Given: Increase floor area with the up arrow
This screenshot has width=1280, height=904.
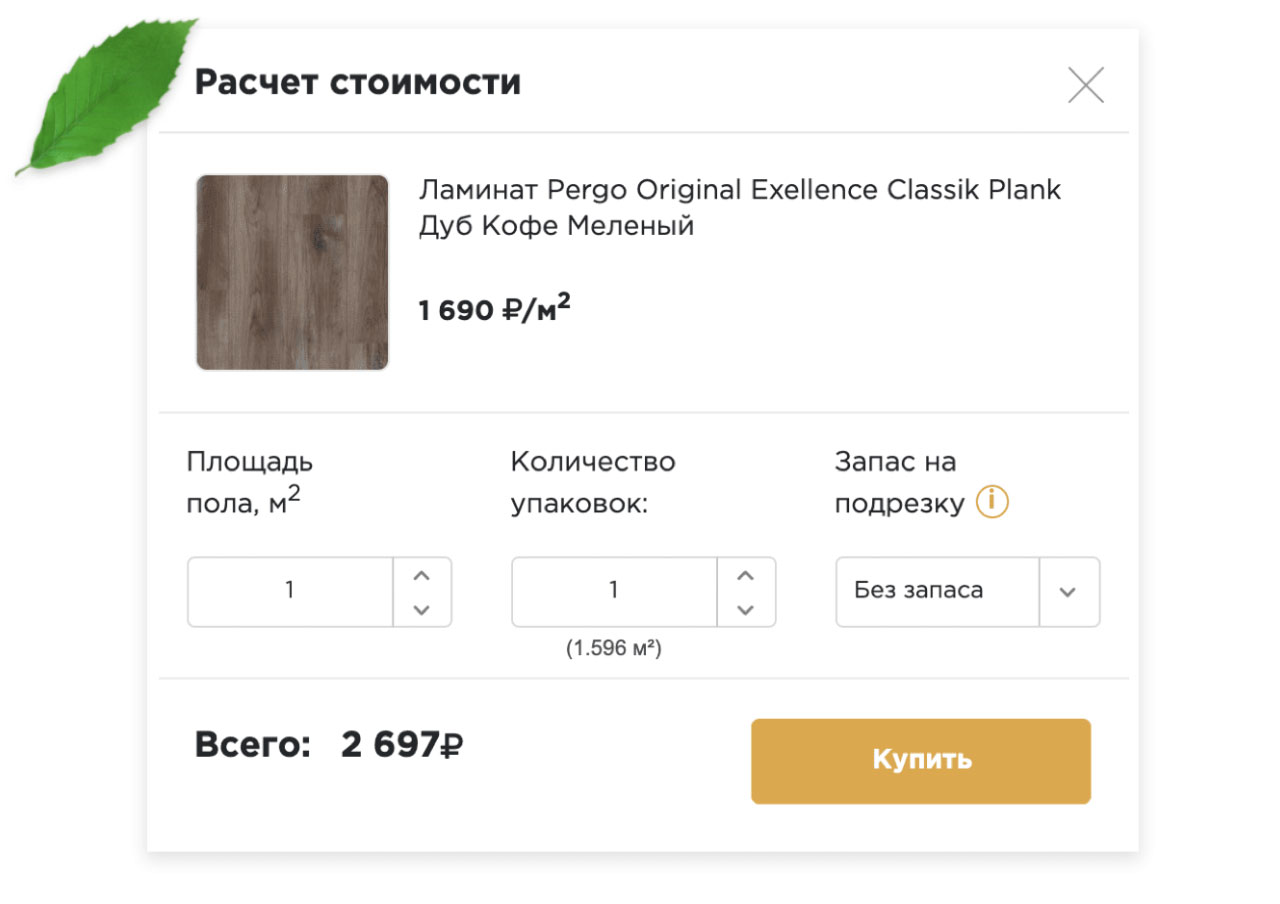Looking at the screenshot, I should [x=421, y=576].
